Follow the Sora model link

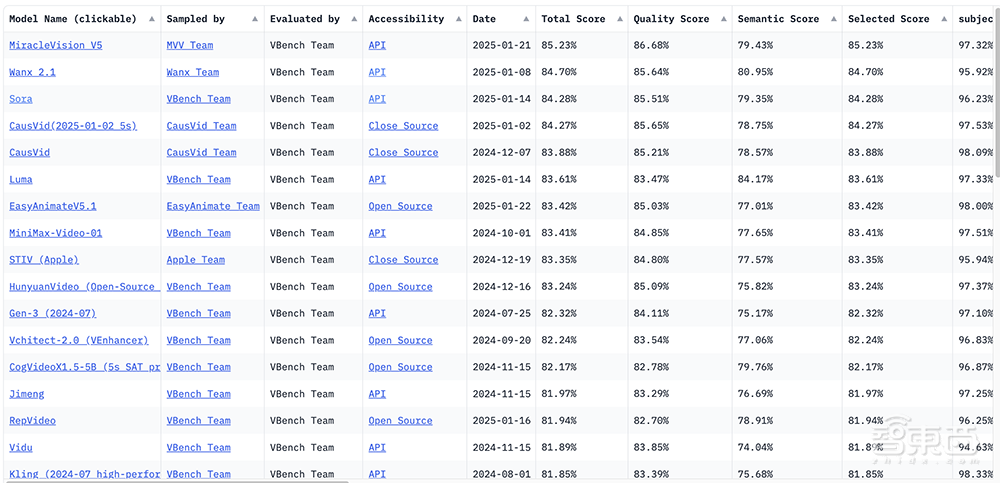[21, 99]
